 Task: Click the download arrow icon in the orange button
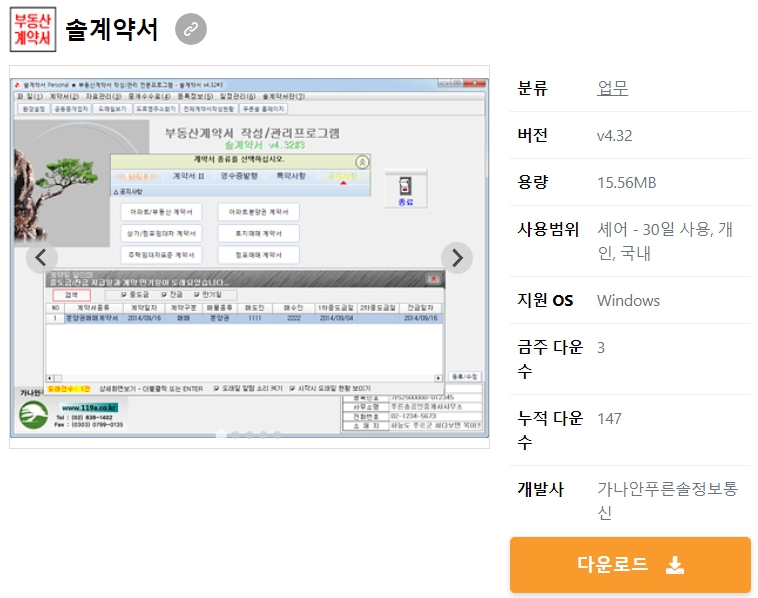[x=674, y=565]
